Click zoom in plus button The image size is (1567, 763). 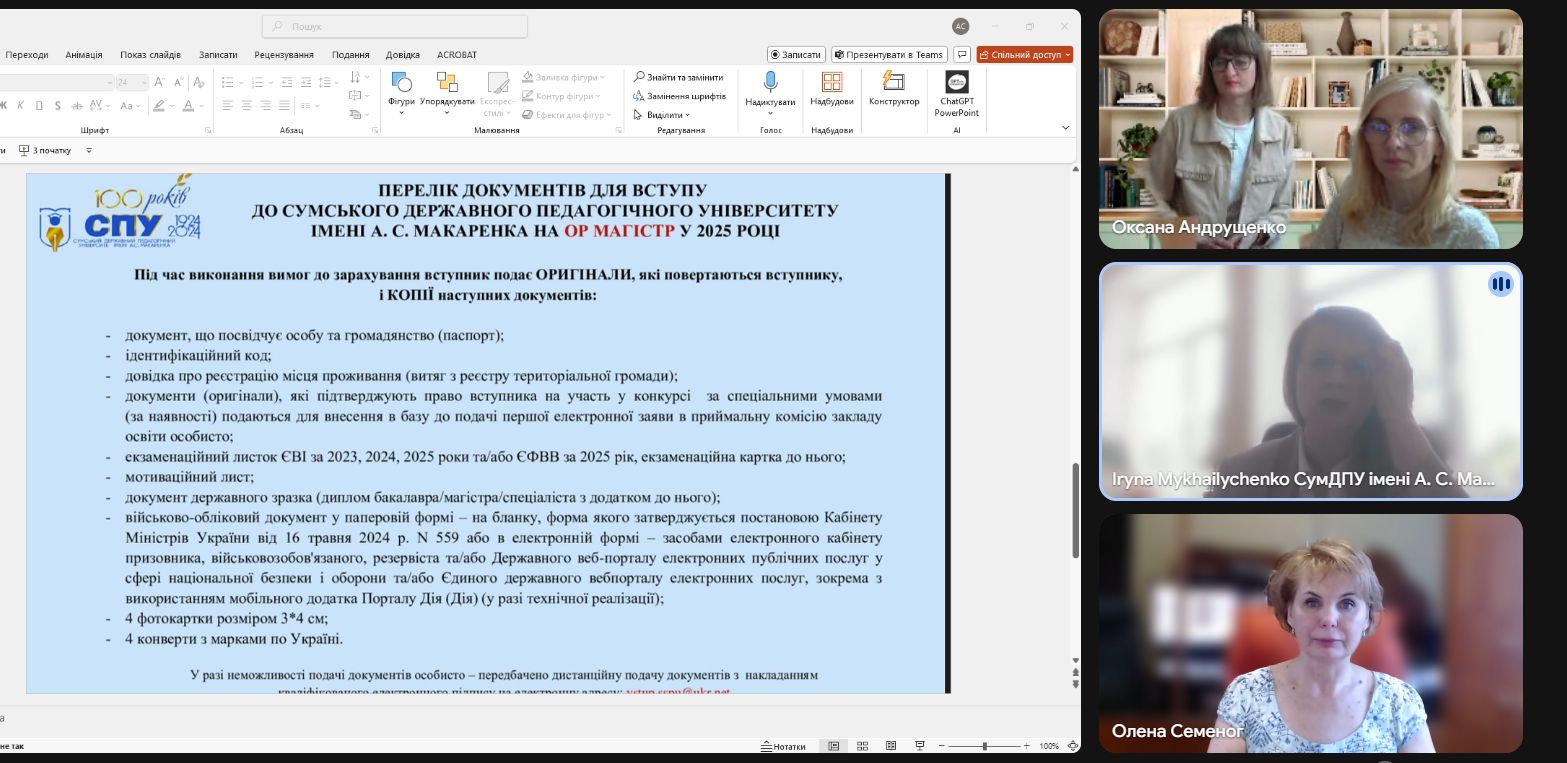1027,746
